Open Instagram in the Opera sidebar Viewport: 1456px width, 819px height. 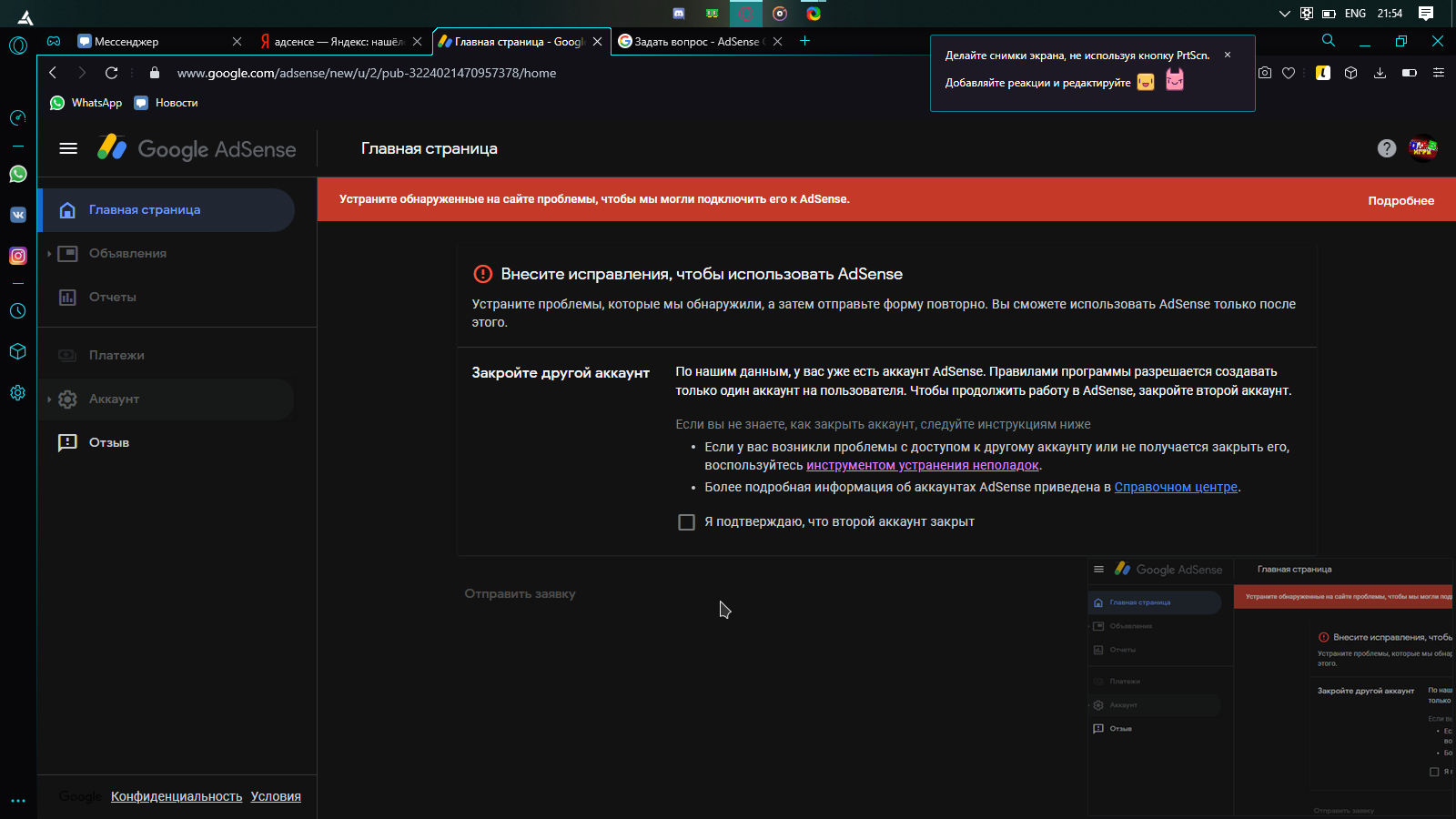[18, 256]
